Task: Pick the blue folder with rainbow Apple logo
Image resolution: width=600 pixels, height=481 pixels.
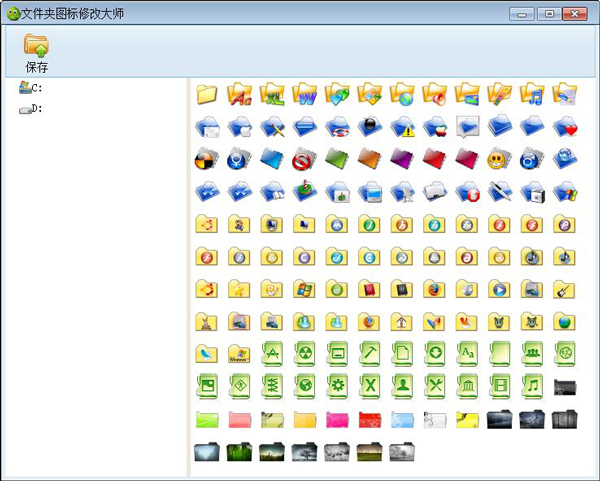Action: (434, 126)
